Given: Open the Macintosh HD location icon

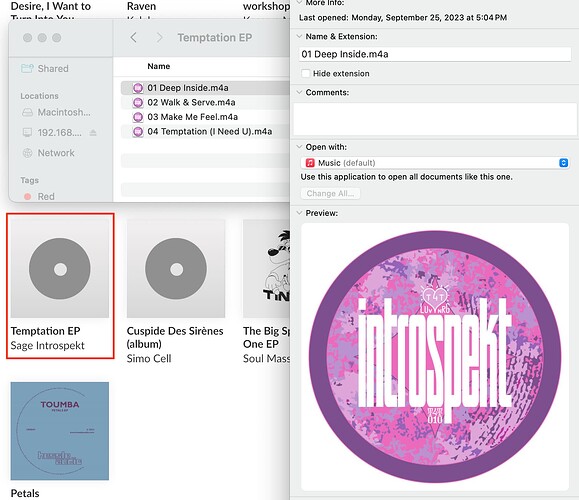Looking at the screenshot, I should coord(27,112).
